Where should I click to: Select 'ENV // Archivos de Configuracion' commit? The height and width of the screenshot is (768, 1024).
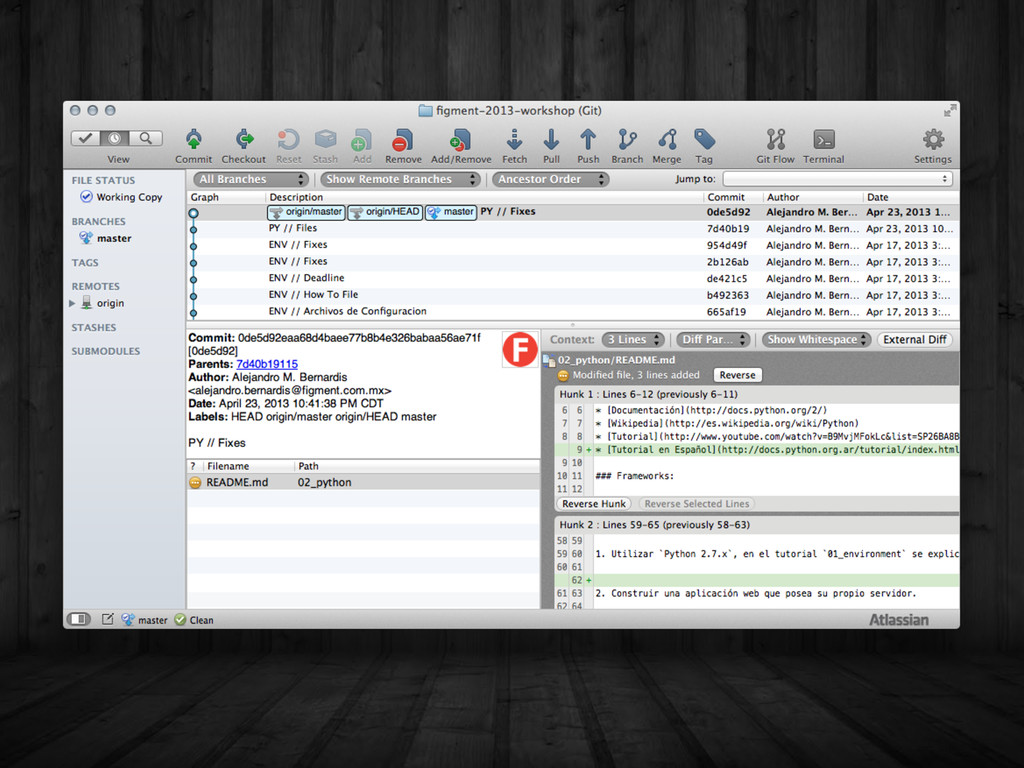click(573, 312)
